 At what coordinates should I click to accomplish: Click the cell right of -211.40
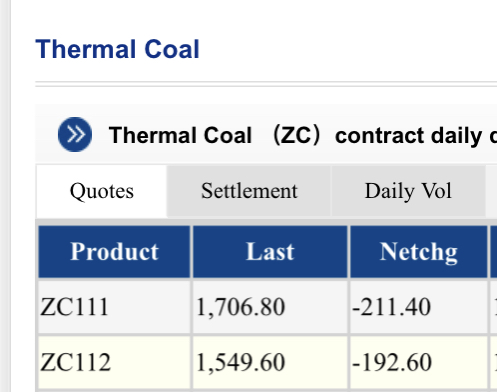[x=494, y=307]
